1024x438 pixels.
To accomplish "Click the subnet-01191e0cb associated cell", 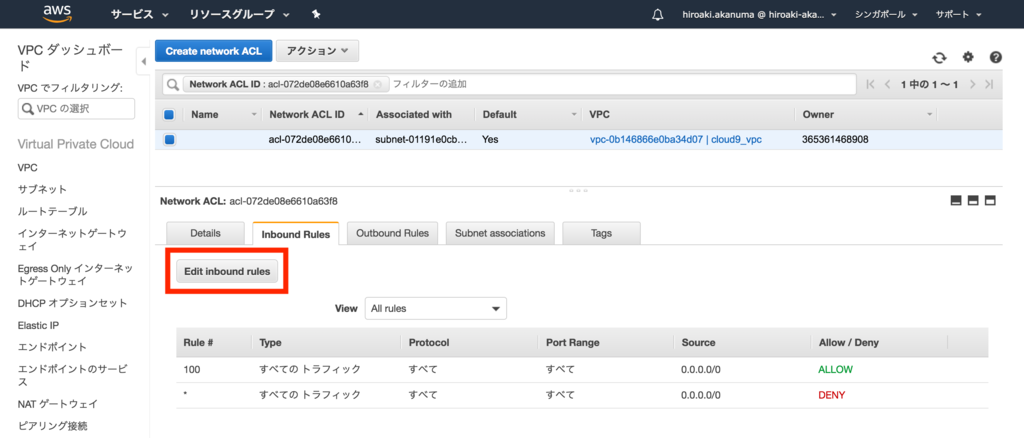I will point(421,139).
